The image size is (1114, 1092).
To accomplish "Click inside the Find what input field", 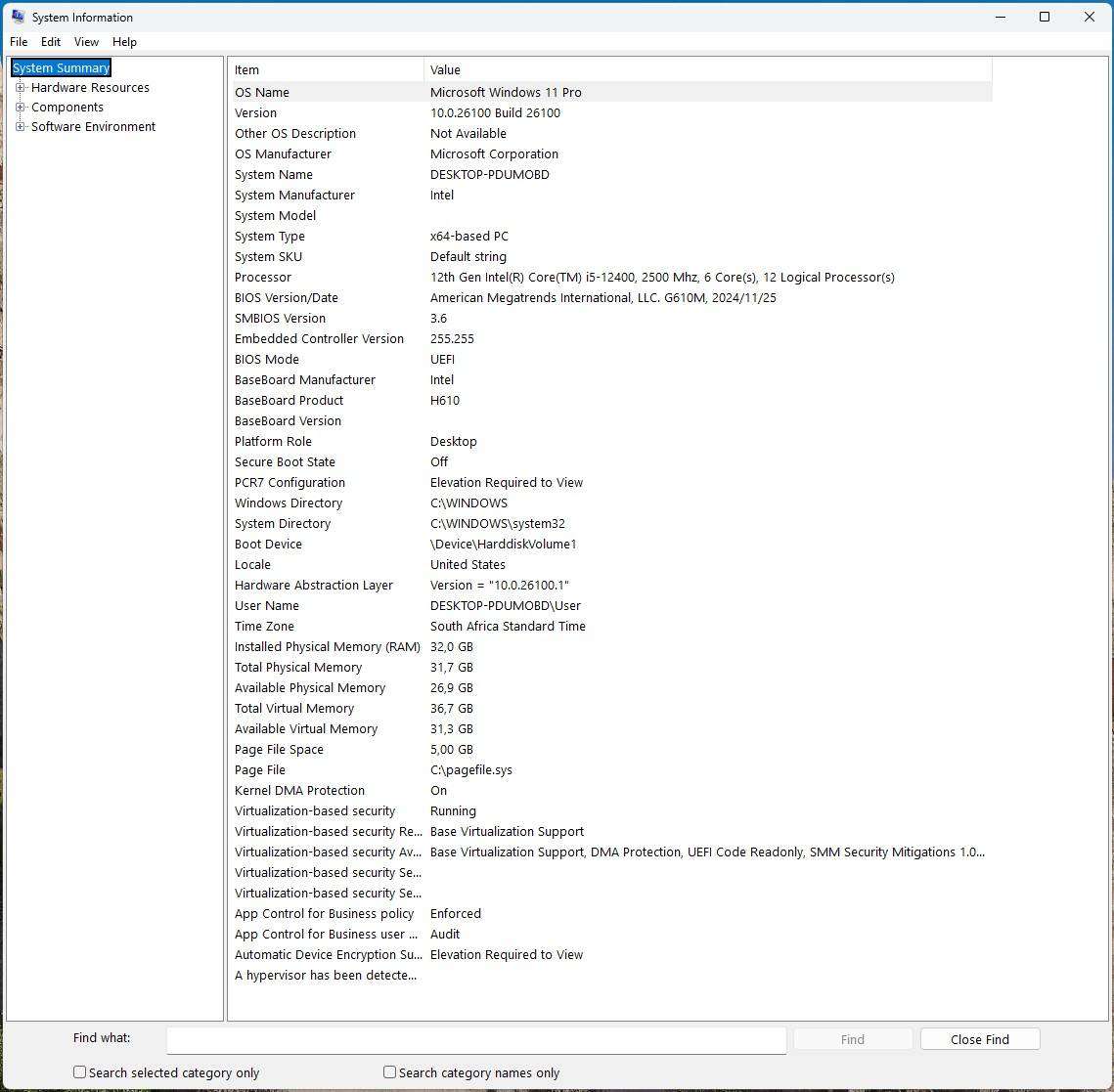I will coord(476,1039).
